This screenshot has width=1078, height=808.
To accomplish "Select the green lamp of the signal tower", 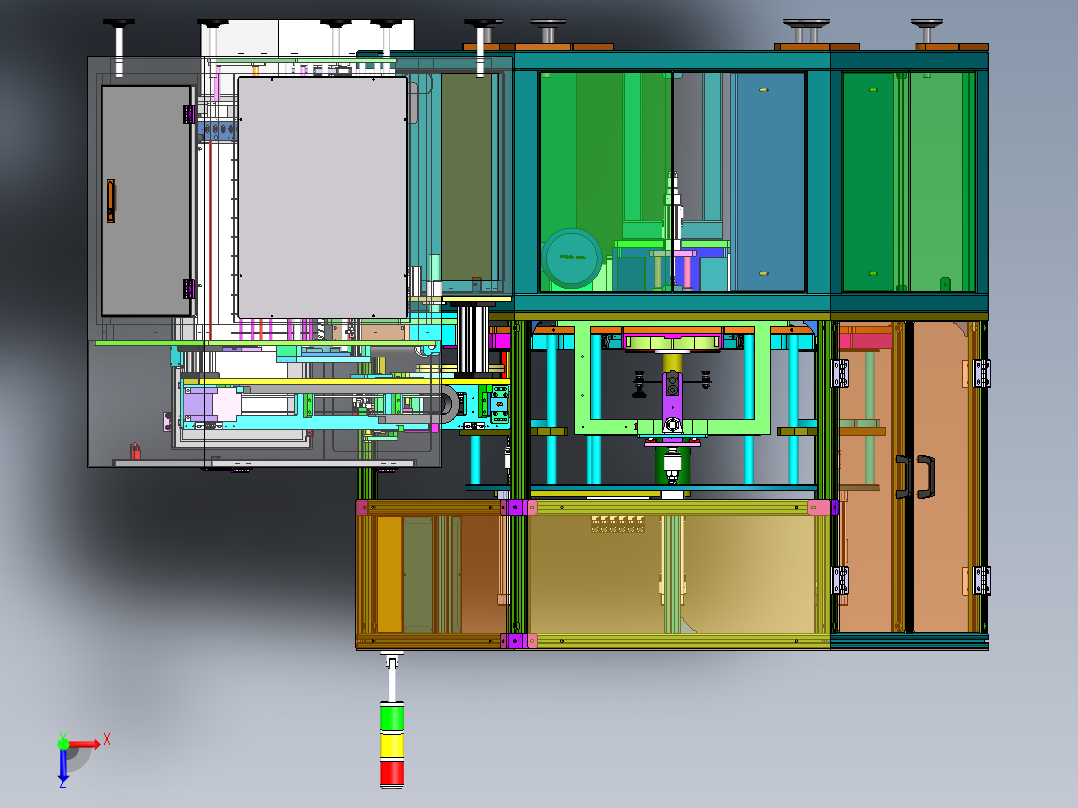I will tap(392, 717).
